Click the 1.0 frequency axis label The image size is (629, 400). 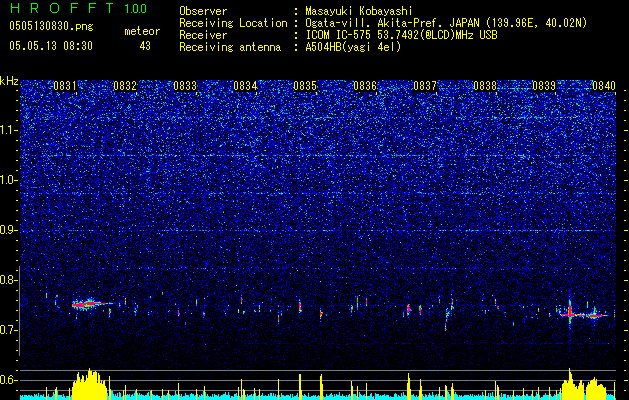[9, 180]
